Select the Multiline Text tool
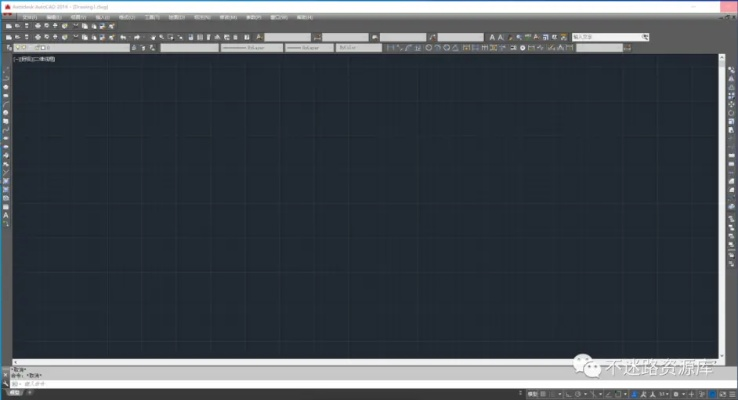 coord(6,215)
